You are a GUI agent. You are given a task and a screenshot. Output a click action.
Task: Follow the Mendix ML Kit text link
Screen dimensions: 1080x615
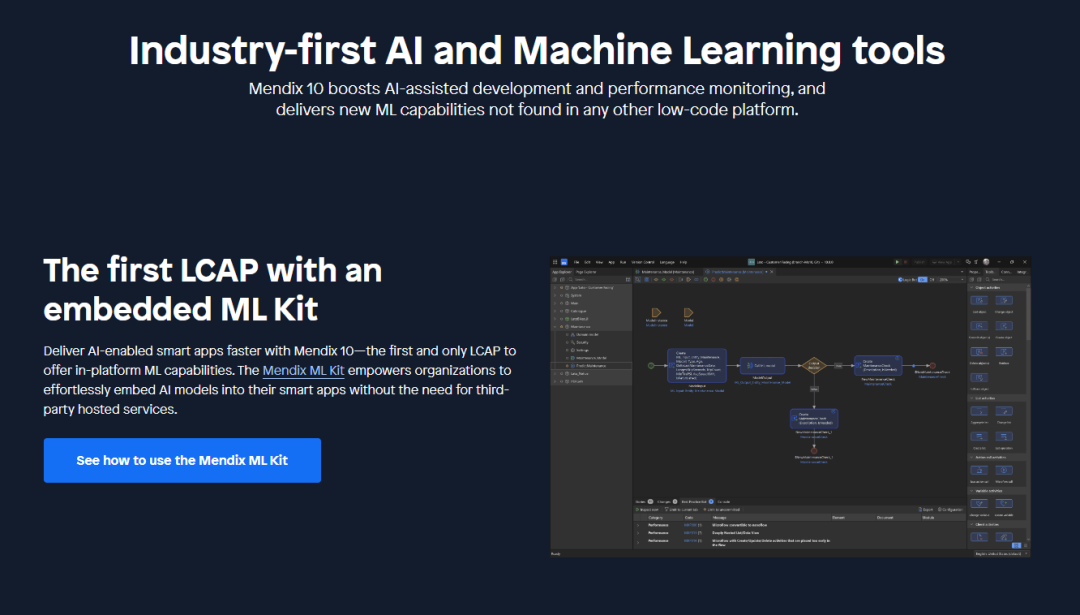[x=303, y=370]
